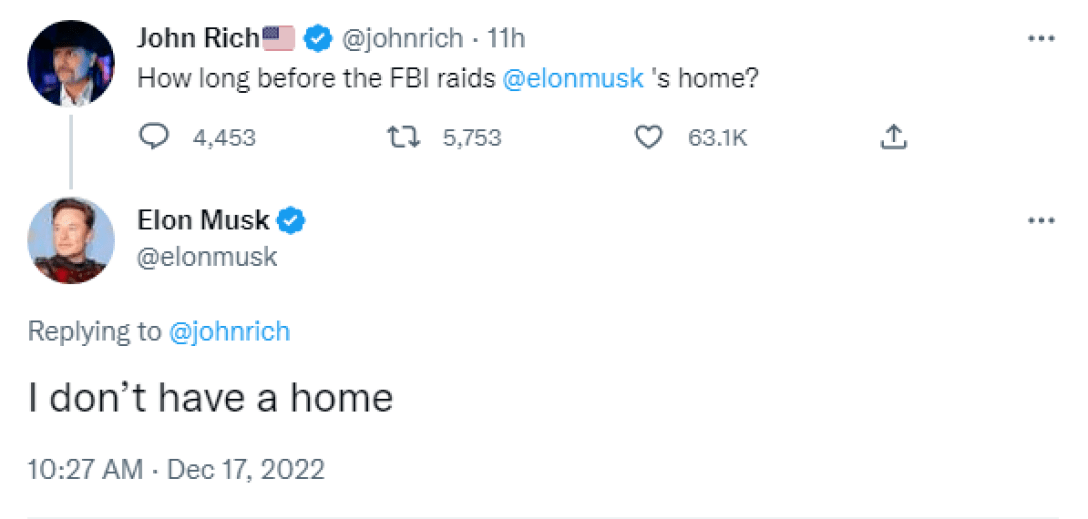Like John Rich's tweet with the heart

[x=649, y=137]
